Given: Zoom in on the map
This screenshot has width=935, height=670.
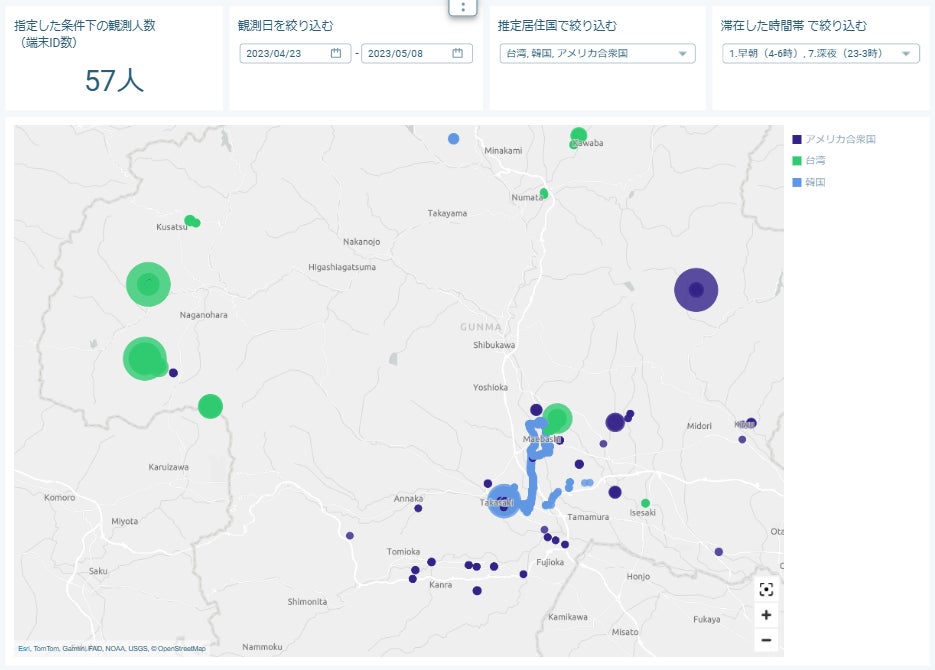Looking at the screenshot, I should coord(766,615).
